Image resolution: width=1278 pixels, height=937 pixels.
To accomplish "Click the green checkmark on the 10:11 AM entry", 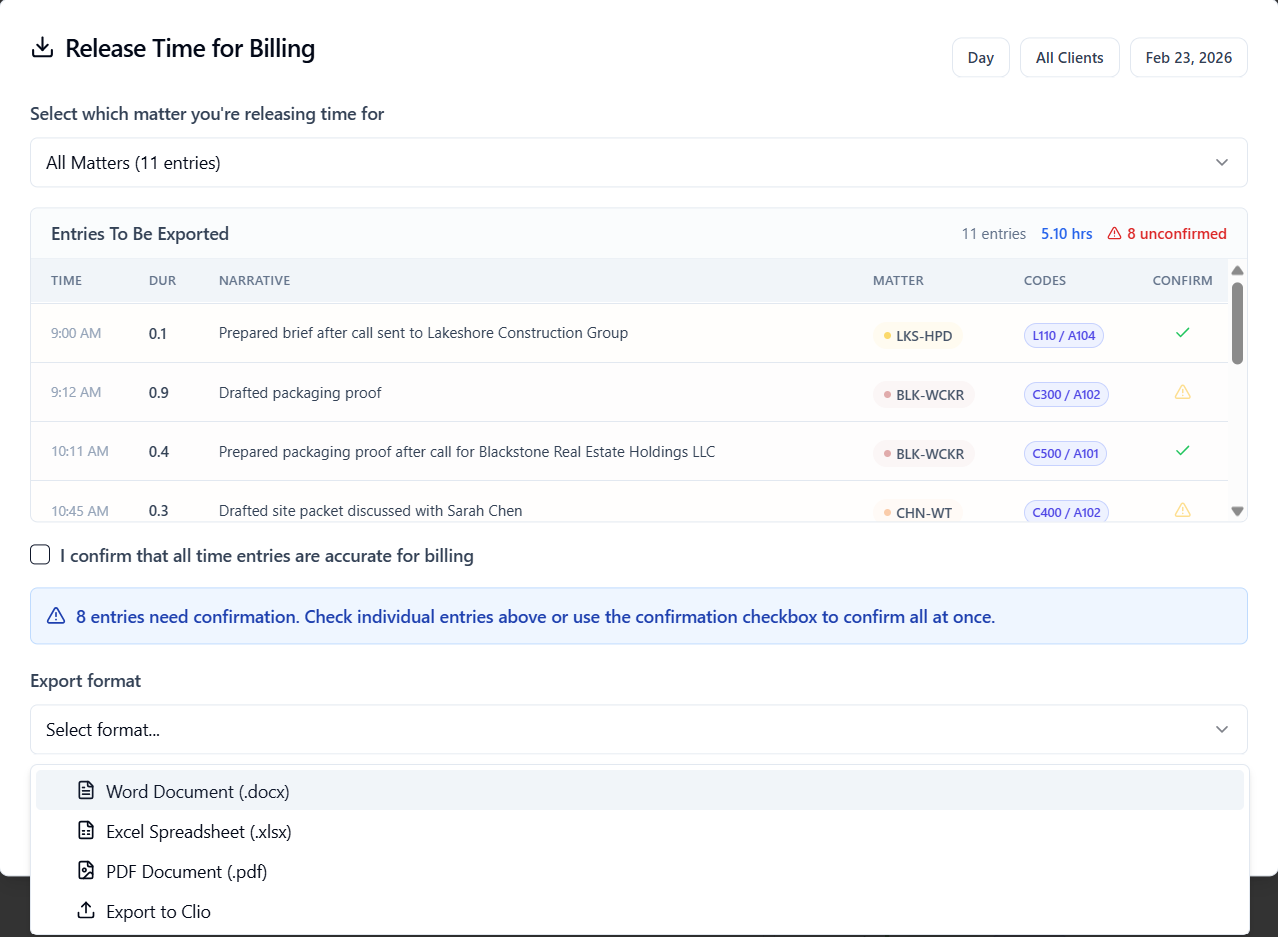I will click(x=1183, y=450).
